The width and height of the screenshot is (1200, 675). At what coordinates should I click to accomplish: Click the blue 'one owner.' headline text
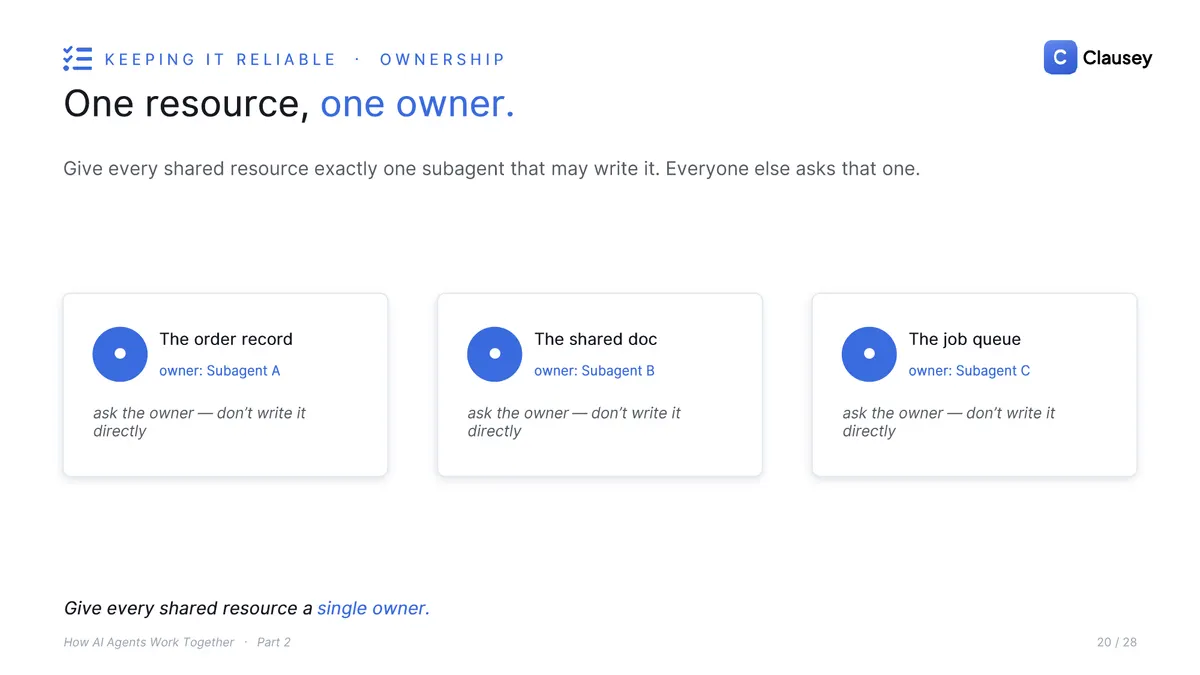417,104
